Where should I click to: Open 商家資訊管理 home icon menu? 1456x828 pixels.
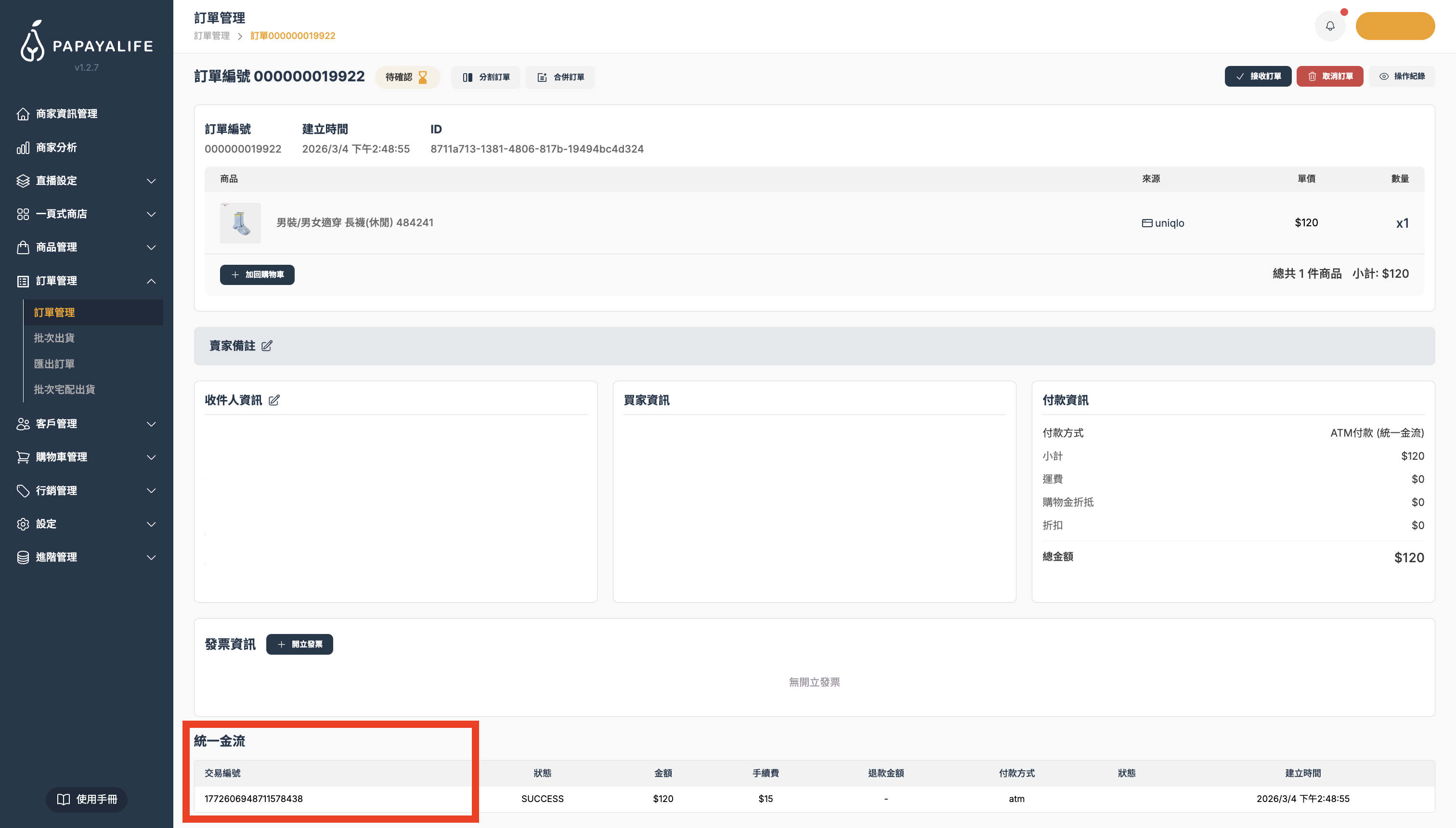(57, 114)
